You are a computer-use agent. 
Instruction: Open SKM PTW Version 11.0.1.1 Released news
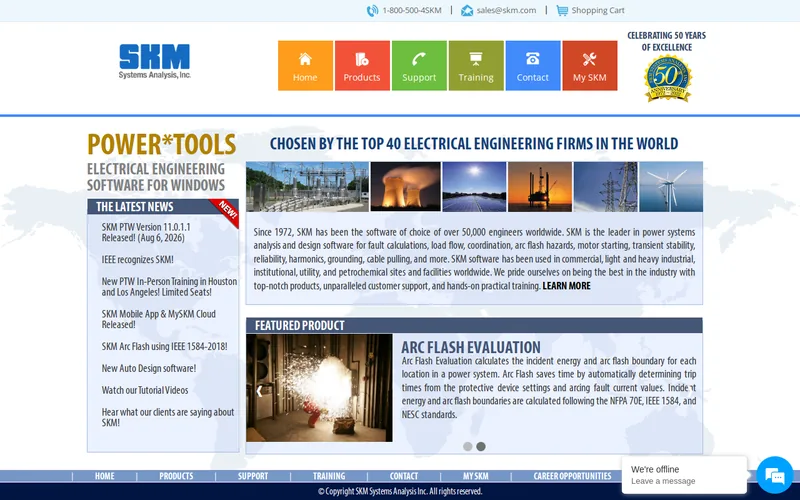coord(146,232)
